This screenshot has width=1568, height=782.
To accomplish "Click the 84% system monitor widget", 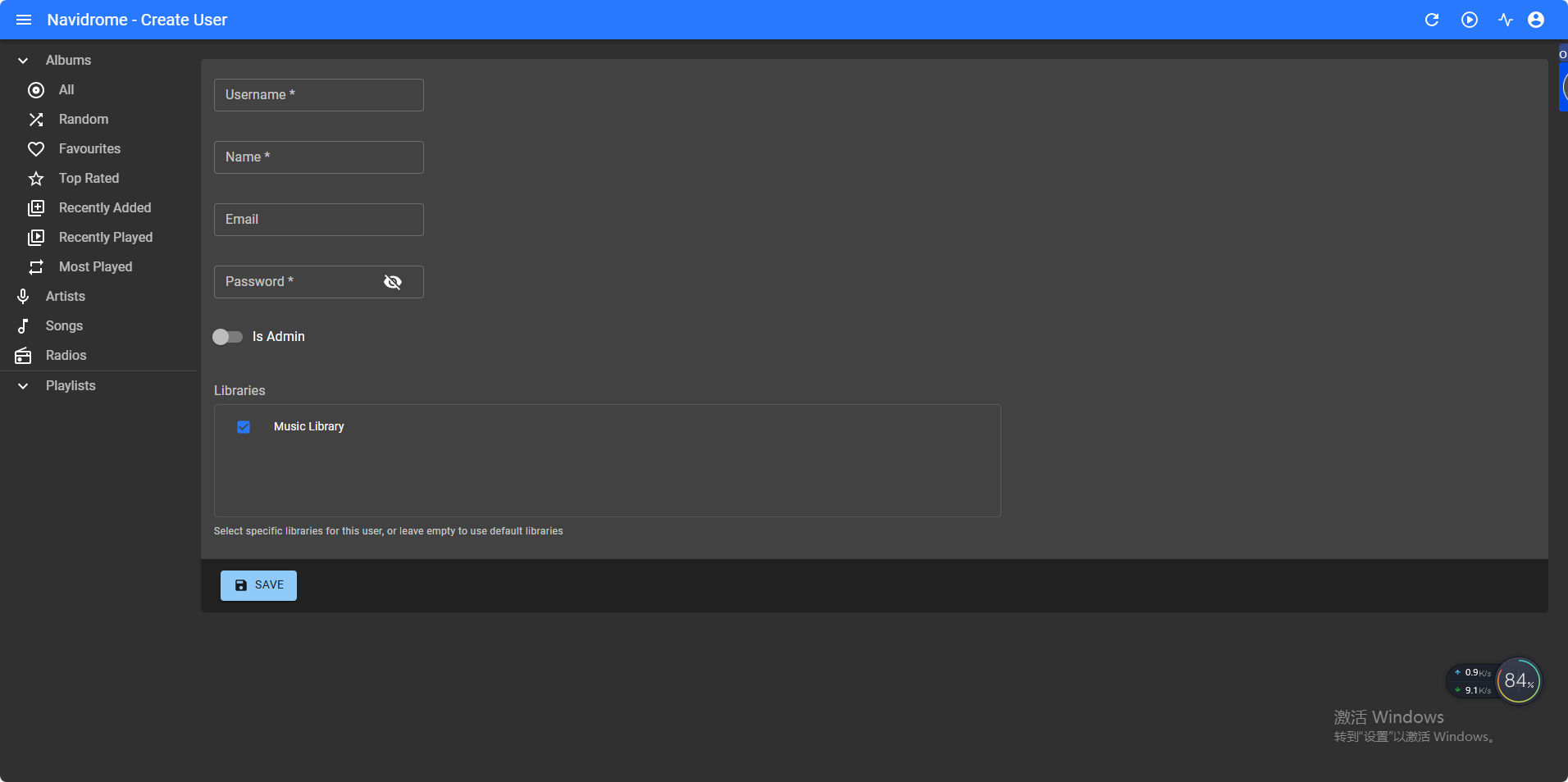I will (1519, 680).
